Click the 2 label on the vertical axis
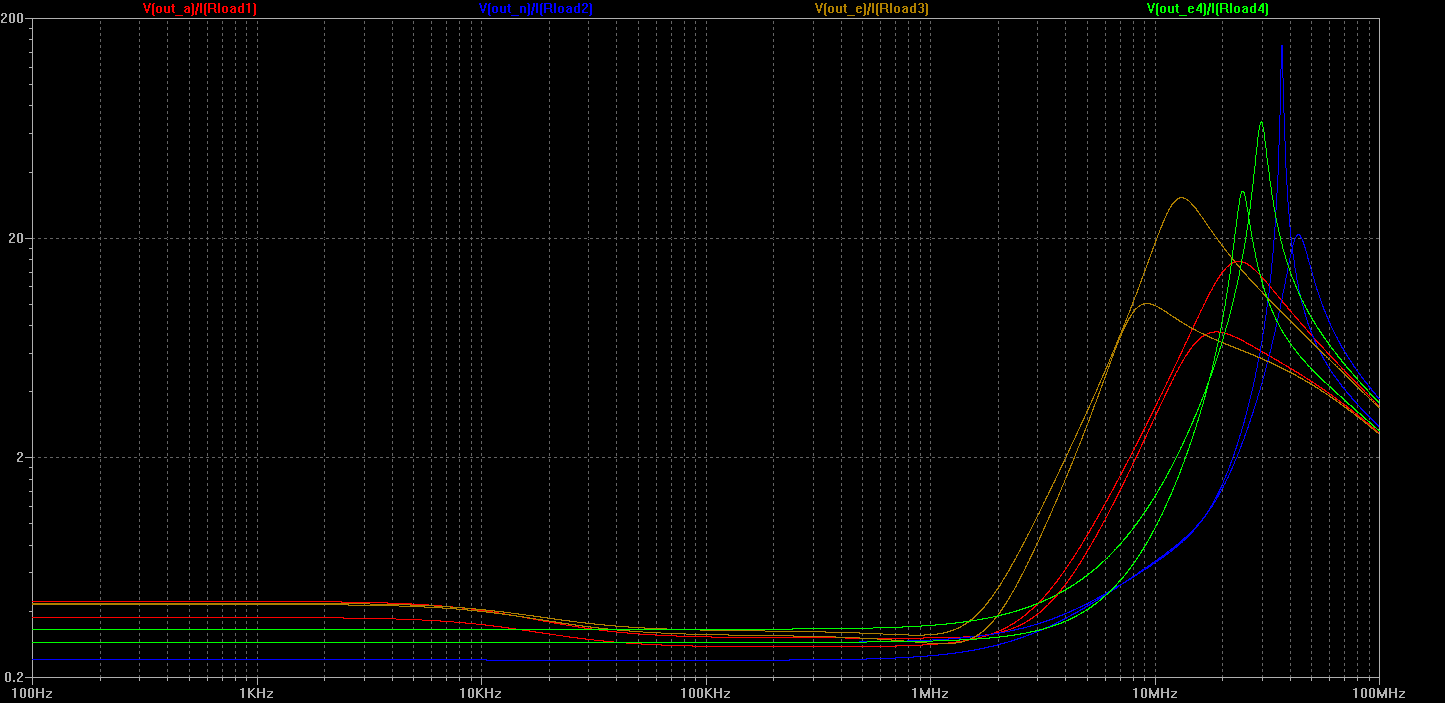The image size is (1445, 703). 23,458
